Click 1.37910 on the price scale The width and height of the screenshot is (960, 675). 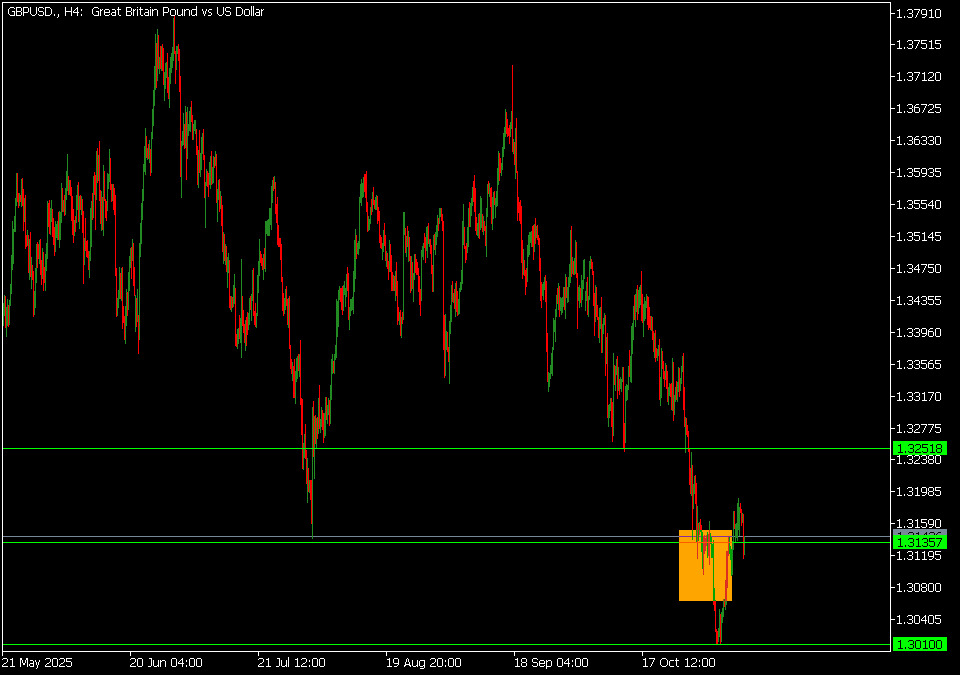click(x=919, y=14)
